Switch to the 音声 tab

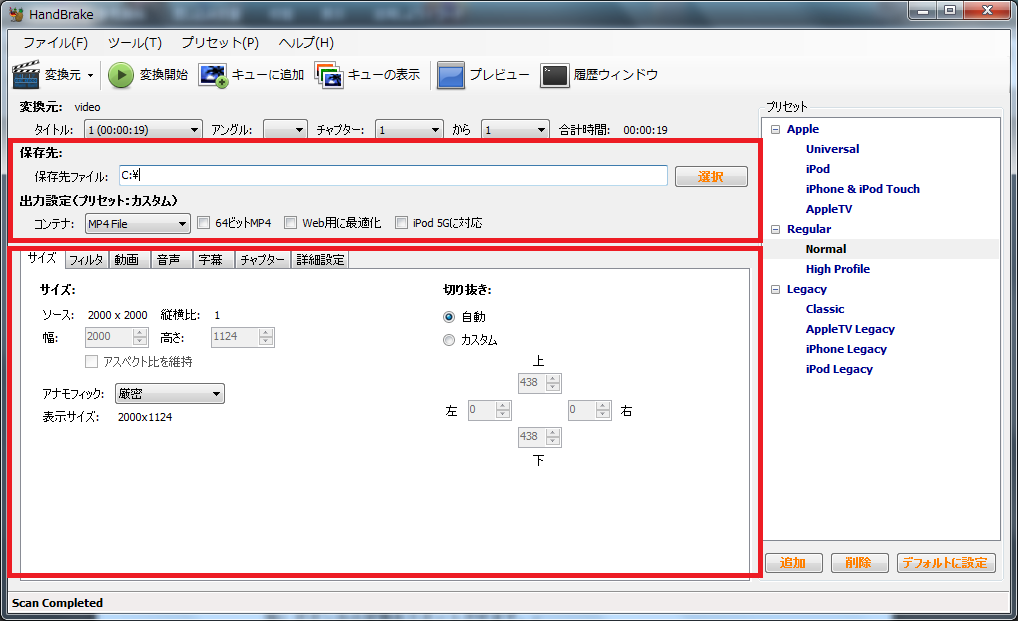click(x=171, y=260)
